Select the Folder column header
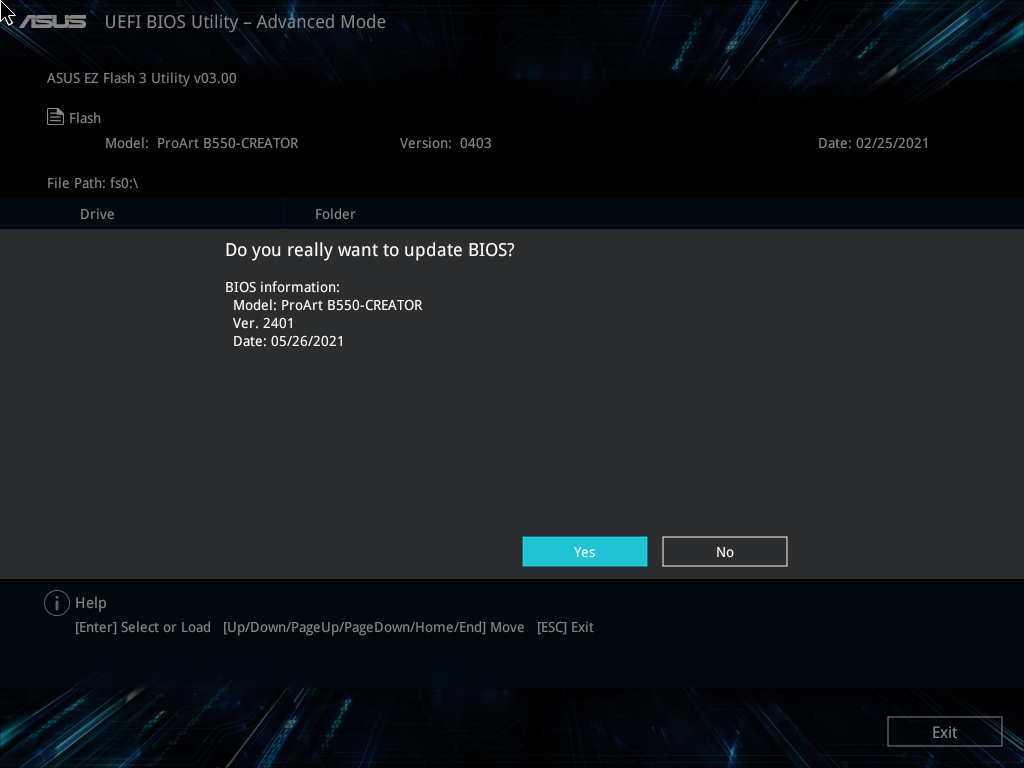Image resolution: width=1024 pixels, height=768 pixels. (x=335, y=214)
